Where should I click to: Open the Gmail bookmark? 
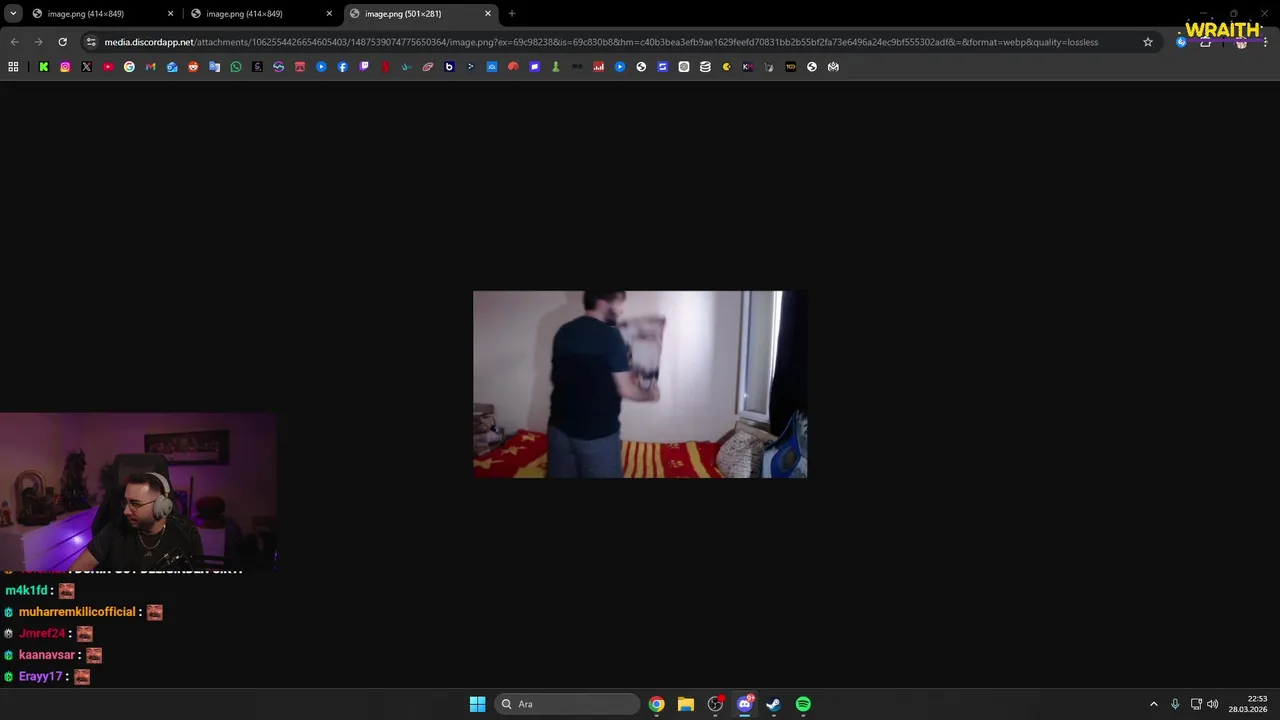point(150,67)
